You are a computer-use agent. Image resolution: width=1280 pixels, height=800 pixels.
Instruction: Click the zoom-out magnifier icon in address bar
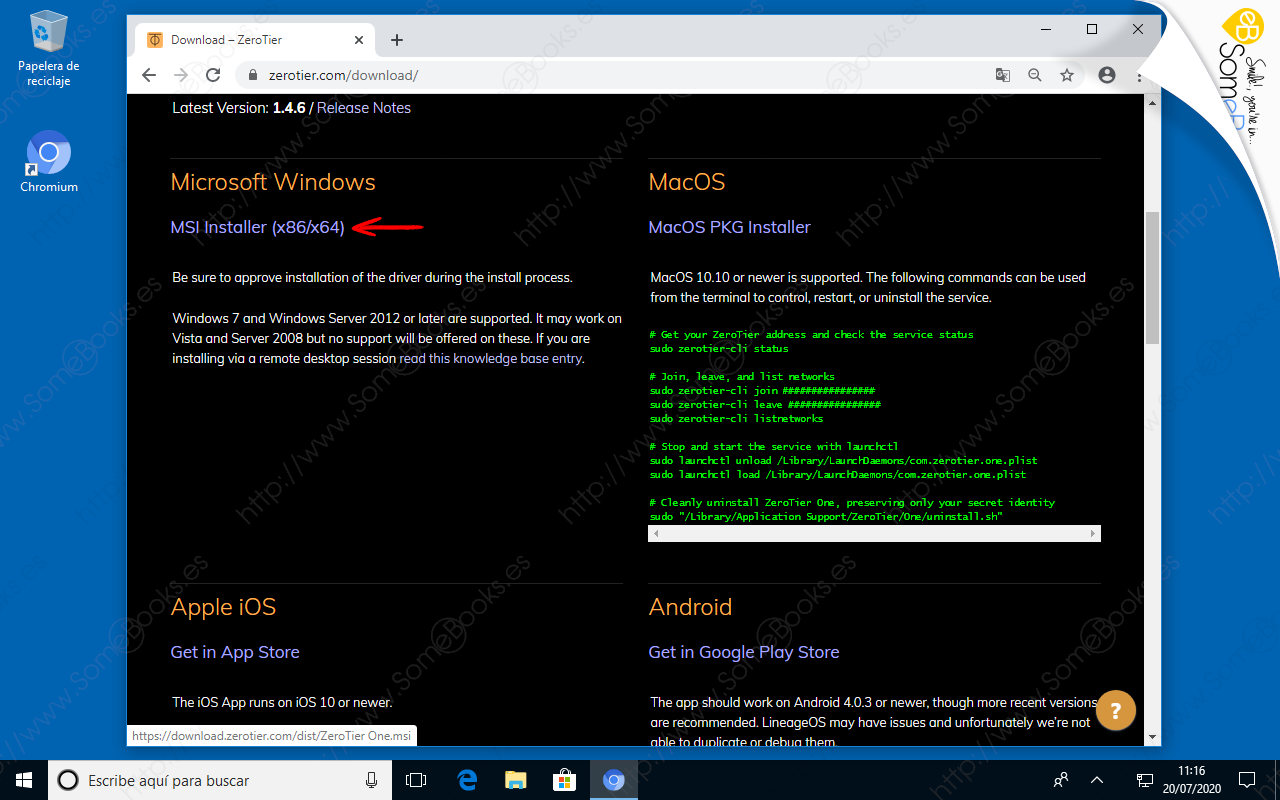point(1035,74)
